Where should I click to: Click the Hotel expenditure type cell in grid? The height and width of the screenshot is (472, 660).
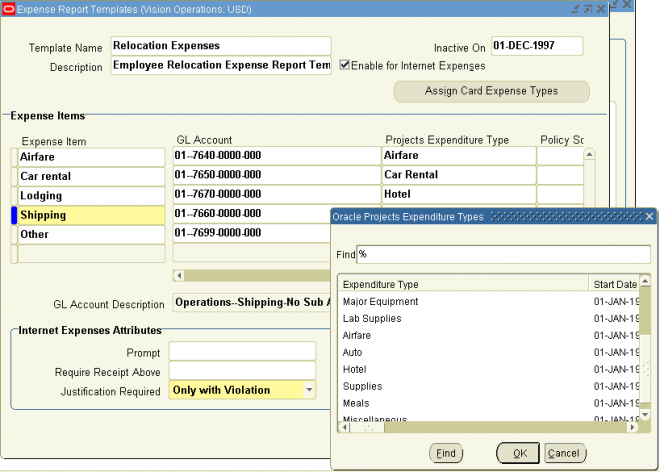coord(459,194)
